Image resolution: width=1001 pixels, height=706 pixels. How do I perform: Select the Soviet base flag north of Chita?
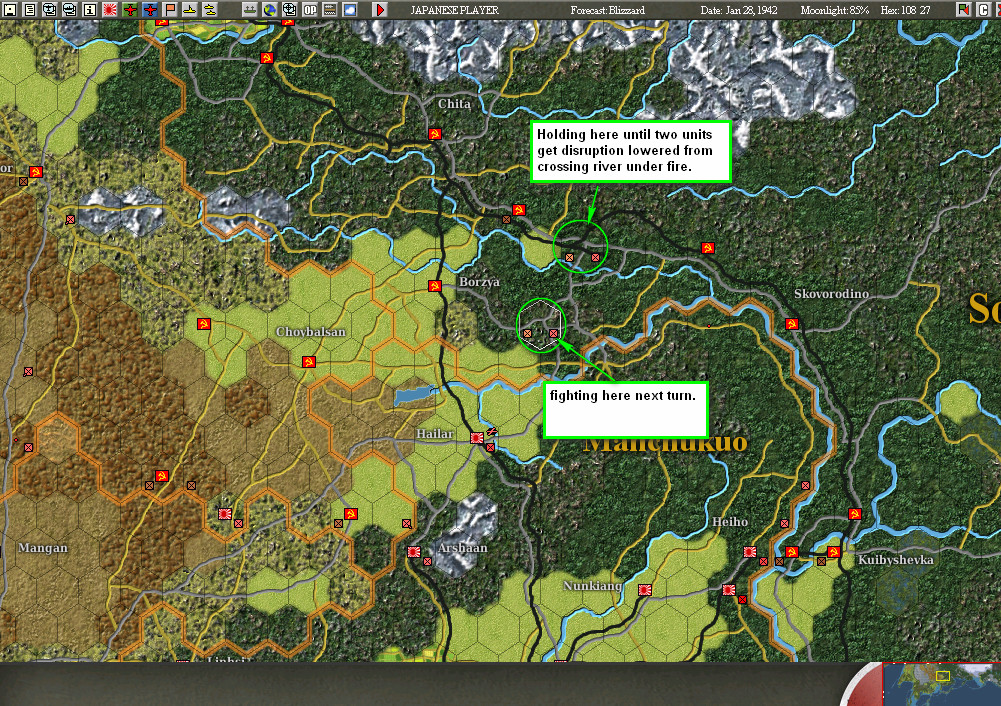[267, 58]
